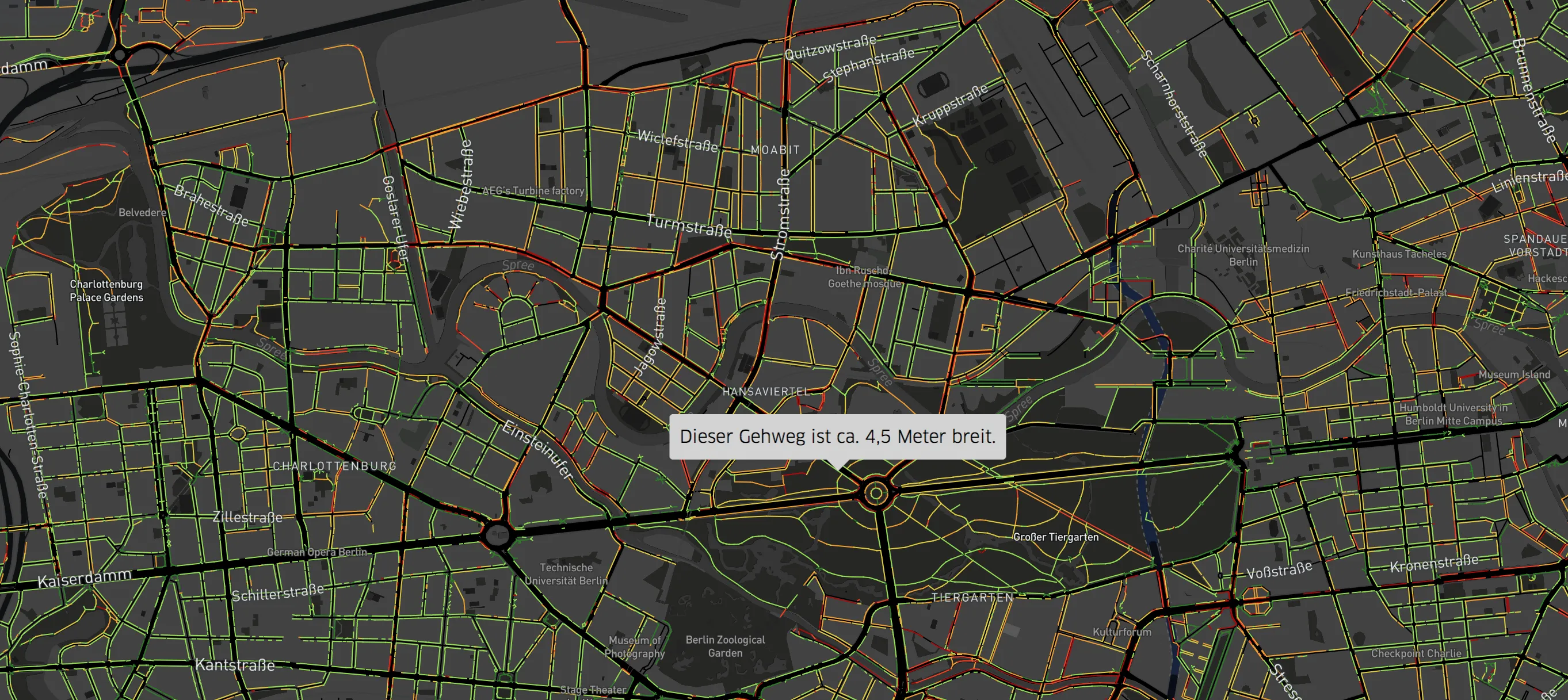Click the Checkpoint Charlie label
The image size is (1568, 700).
[x=1416, y=653]
